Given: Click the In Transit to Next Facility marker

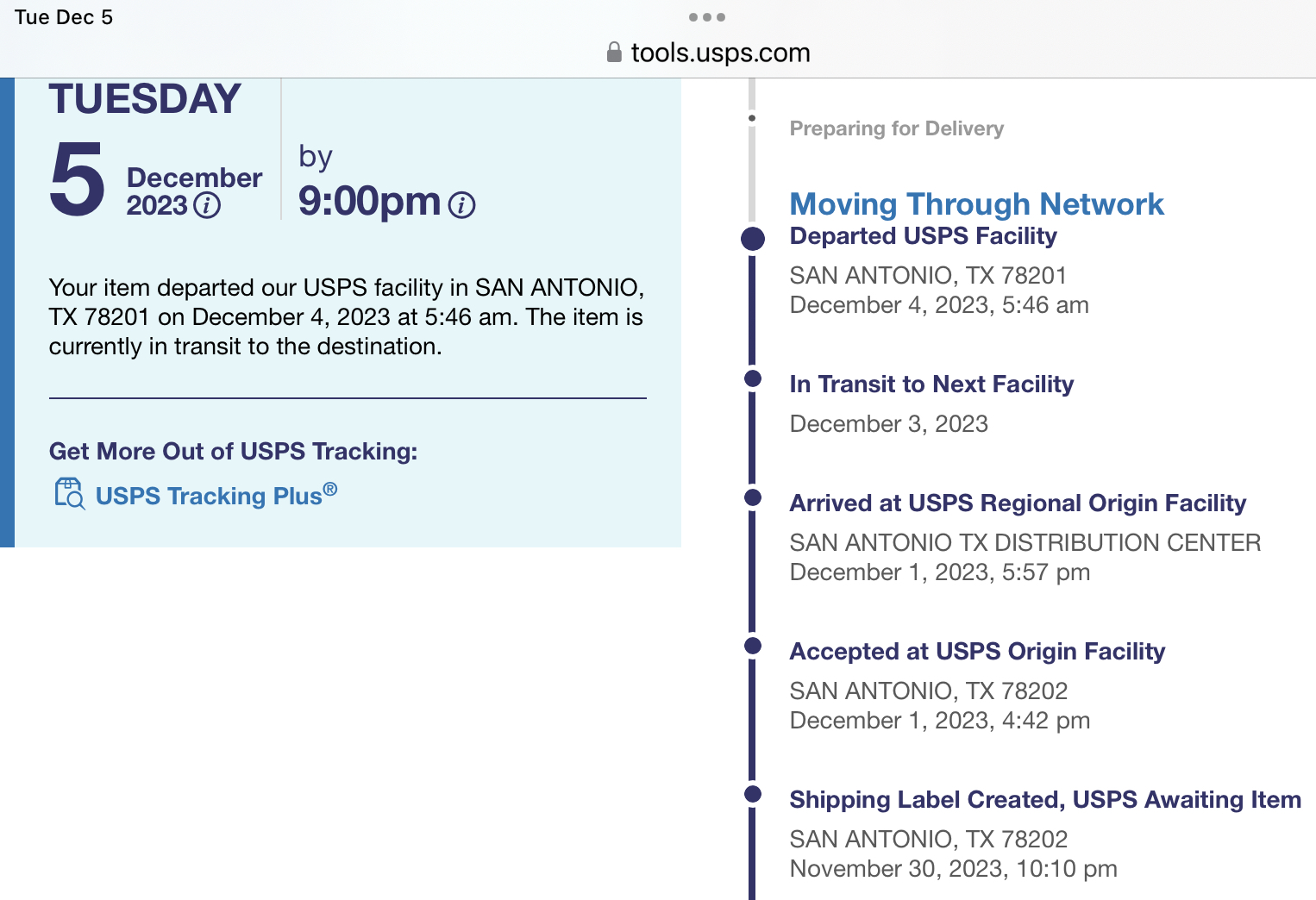Looking at the screenshot, I should 753,378.
